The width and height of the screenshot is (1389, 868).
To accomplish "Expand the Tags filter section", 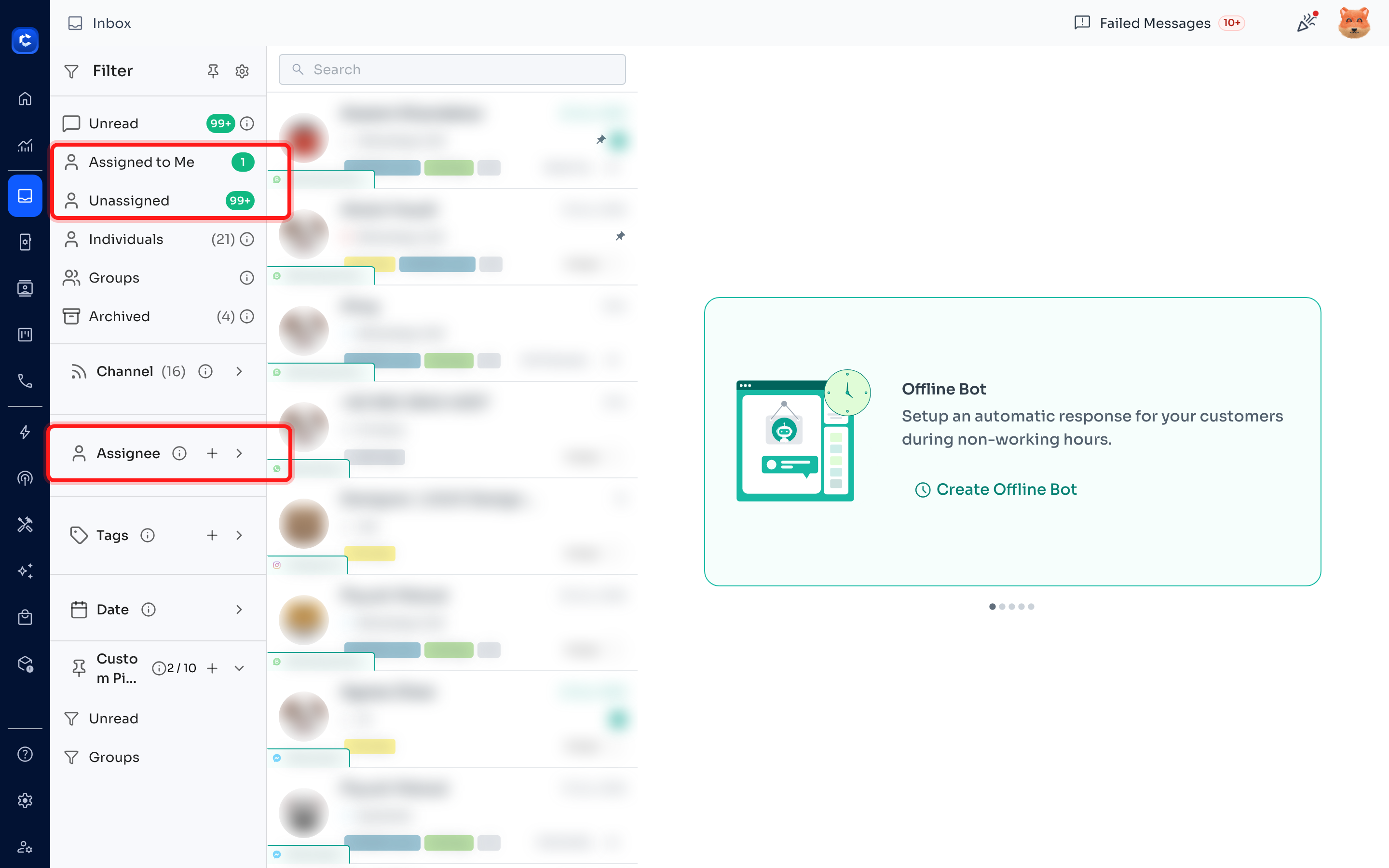I will 239,535.
